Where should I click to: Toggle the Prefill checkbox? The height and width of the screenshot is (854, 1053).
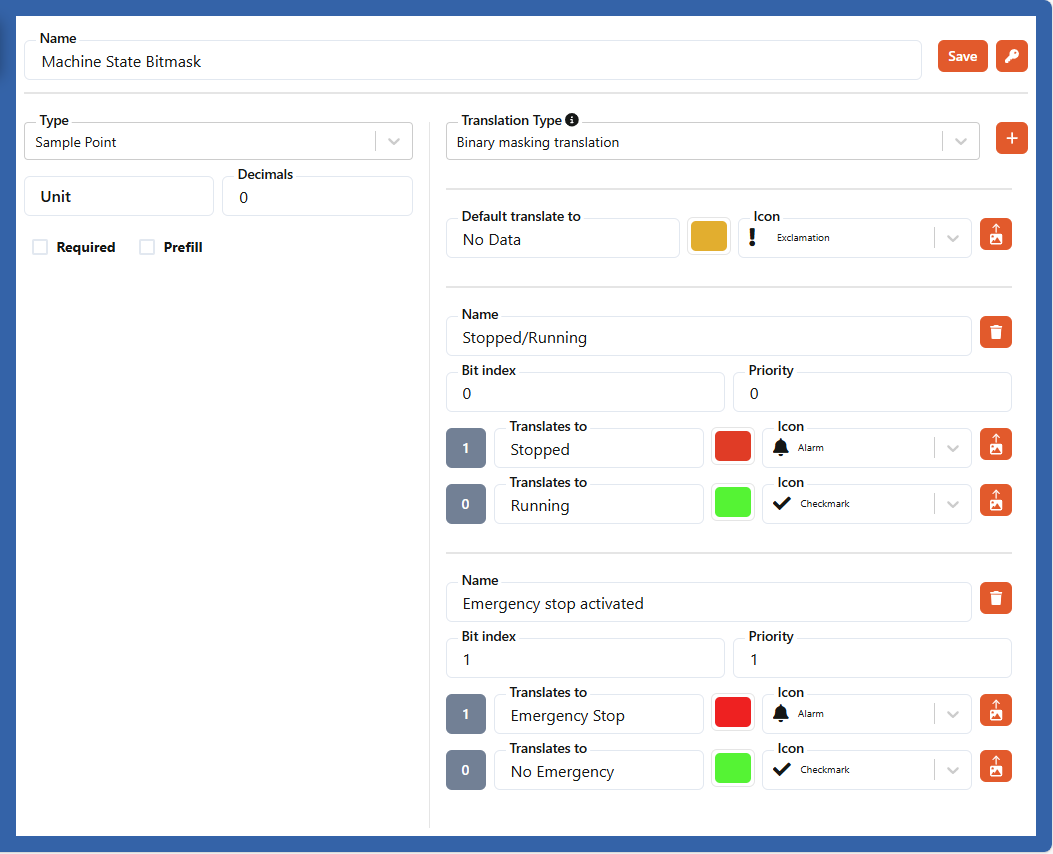147,247
